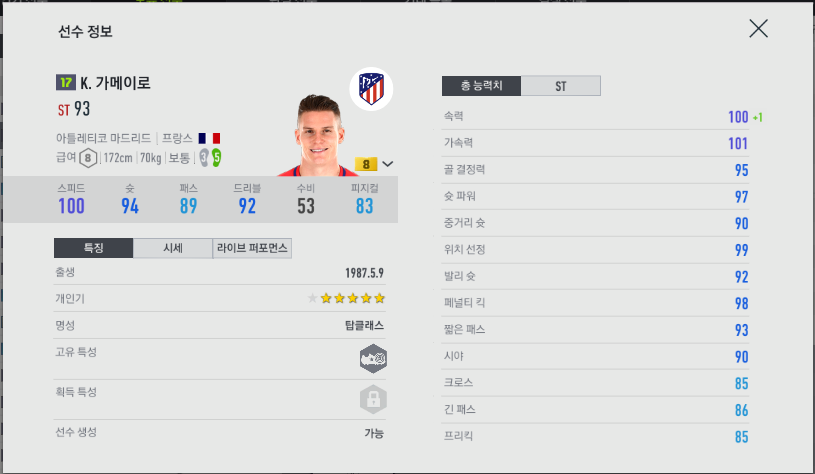Close the player info dialog
This screenshot has width=815, height=474.
pos(758,29)
